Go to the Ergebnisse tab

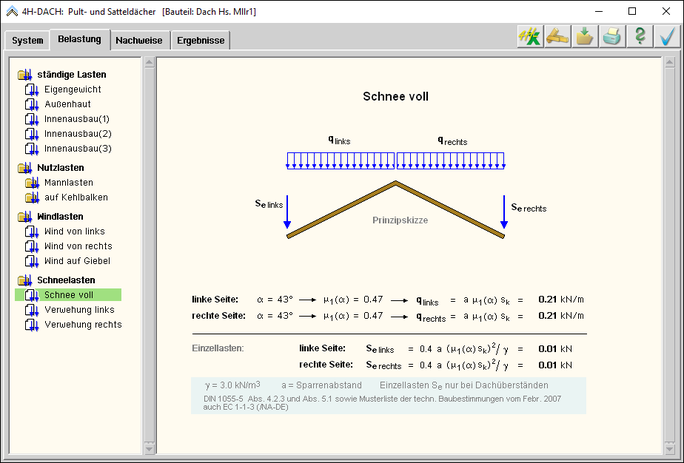201,41
